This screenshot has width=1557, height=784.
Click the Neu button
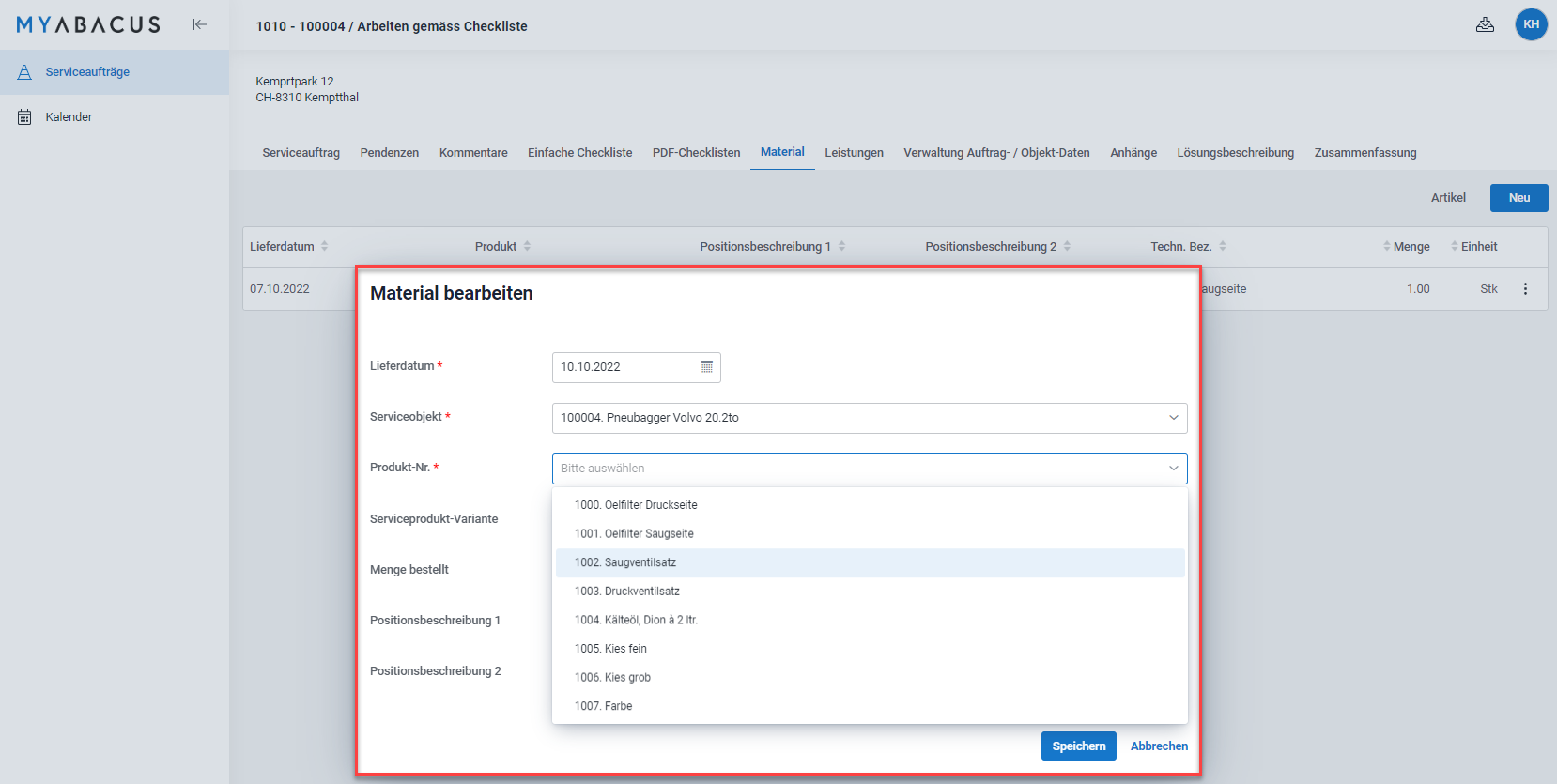[1518, 198]
